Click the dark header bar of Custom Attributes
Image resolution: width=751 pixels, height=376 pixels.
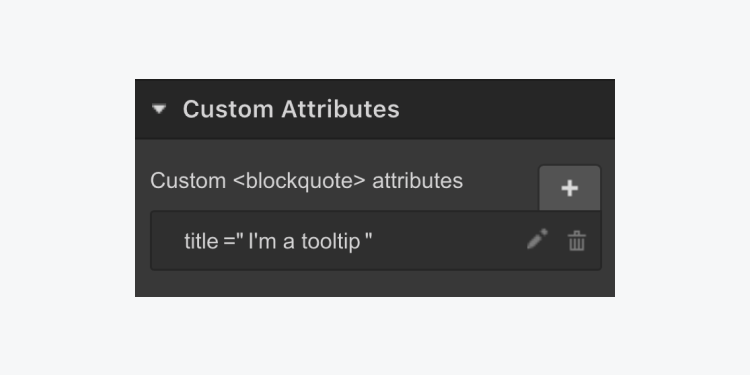click(375, 109)
